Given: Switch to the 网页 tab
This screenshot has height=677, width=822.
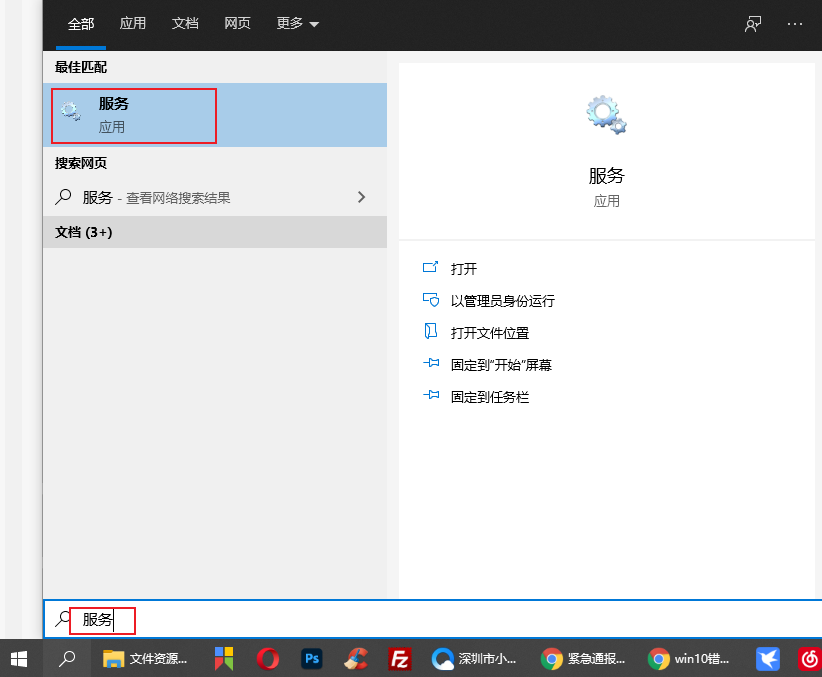Looking at the screenshot, I should [238, 24].
